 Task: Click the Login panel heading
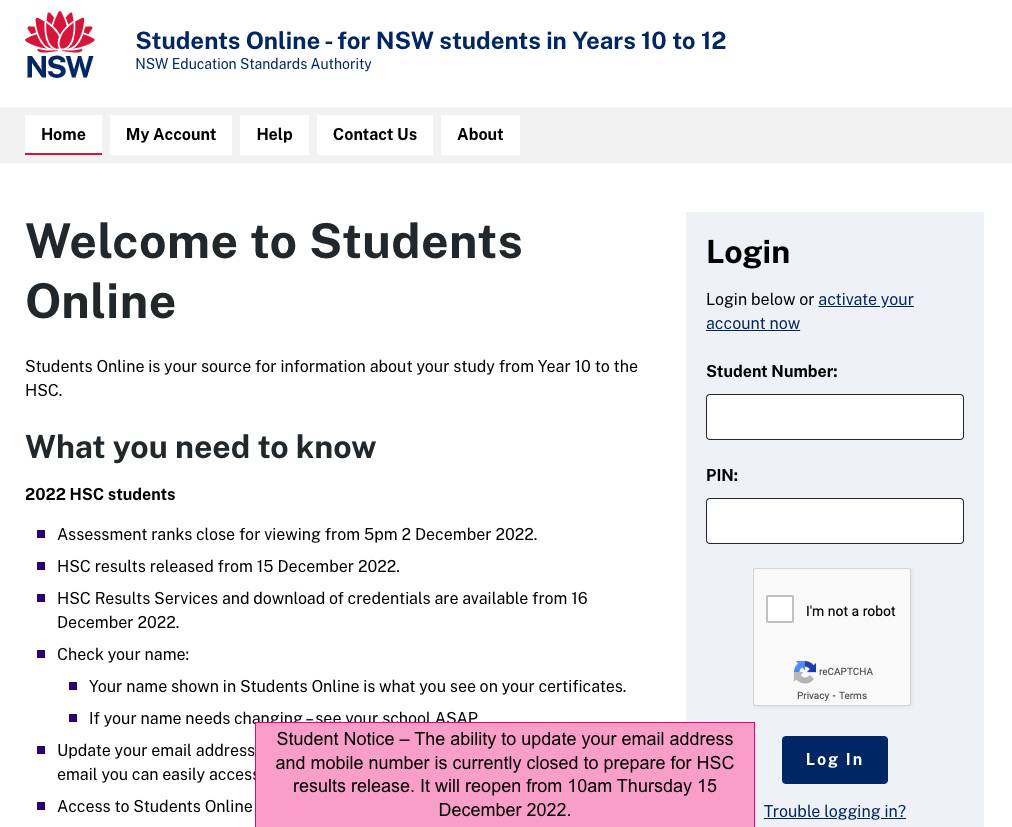point(747,252)
